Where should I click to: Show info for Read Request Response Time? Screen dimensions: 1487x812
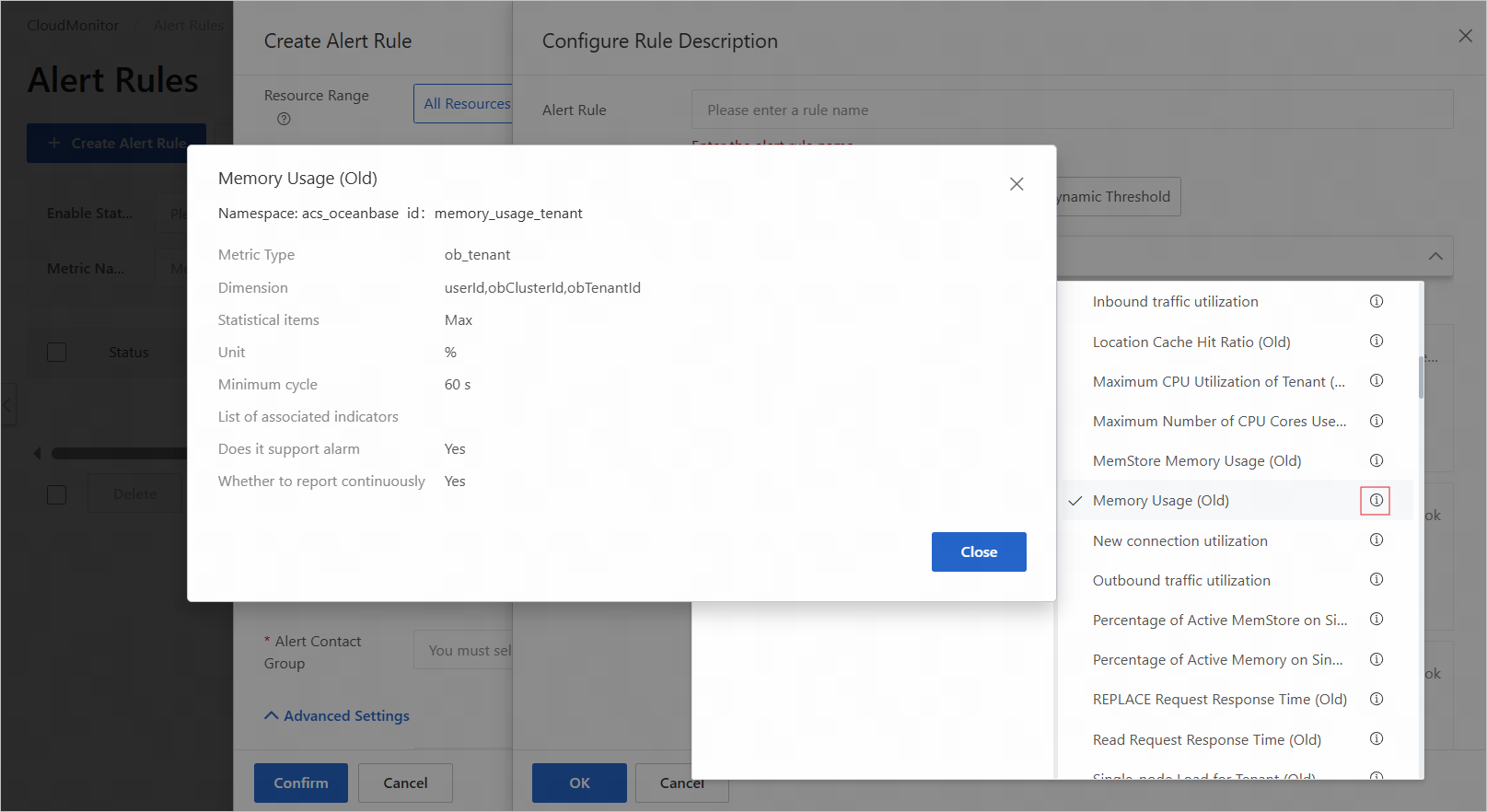pos(1377,738)
